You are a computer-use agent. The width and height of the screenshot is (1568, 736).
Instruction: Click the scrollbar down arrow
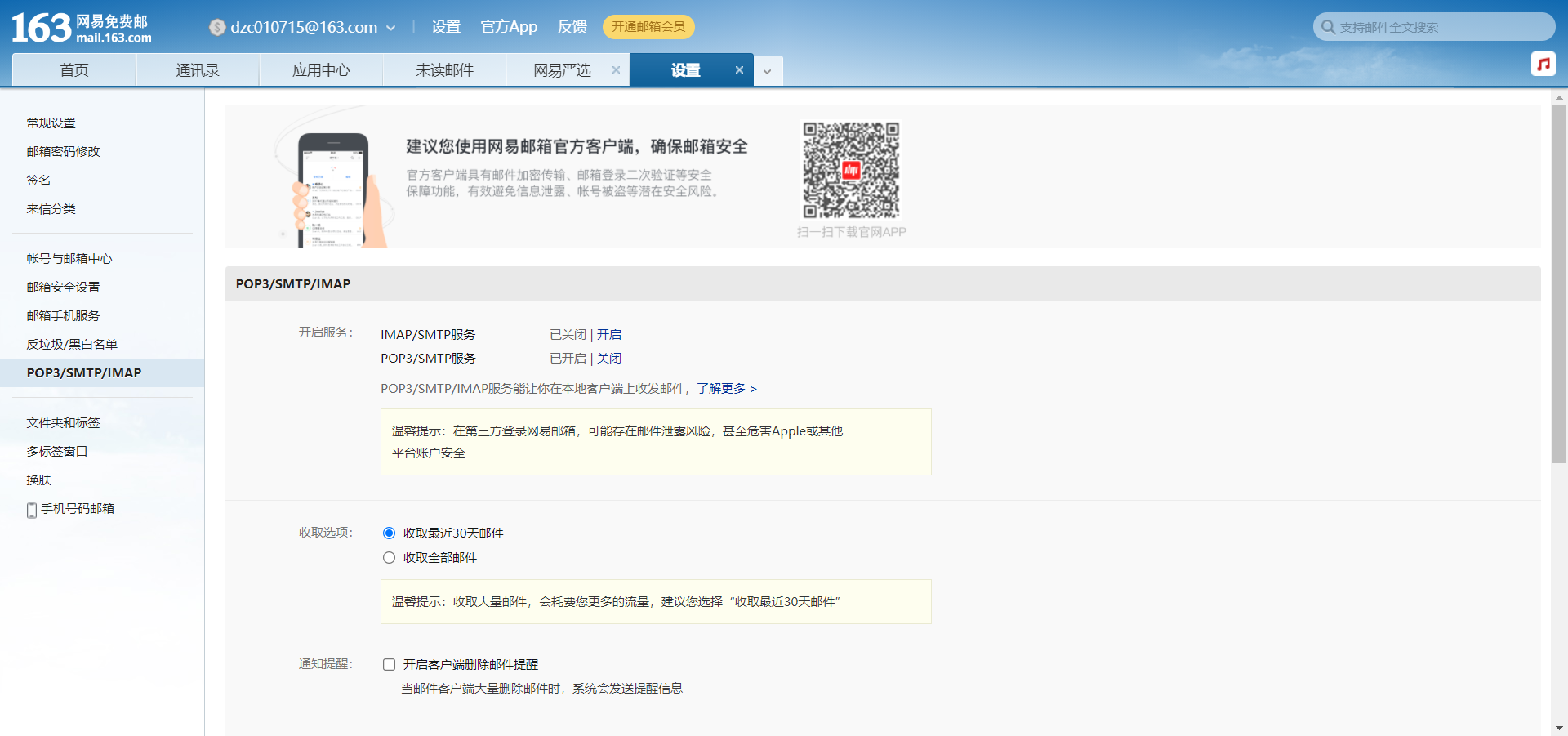[1559, 728]
